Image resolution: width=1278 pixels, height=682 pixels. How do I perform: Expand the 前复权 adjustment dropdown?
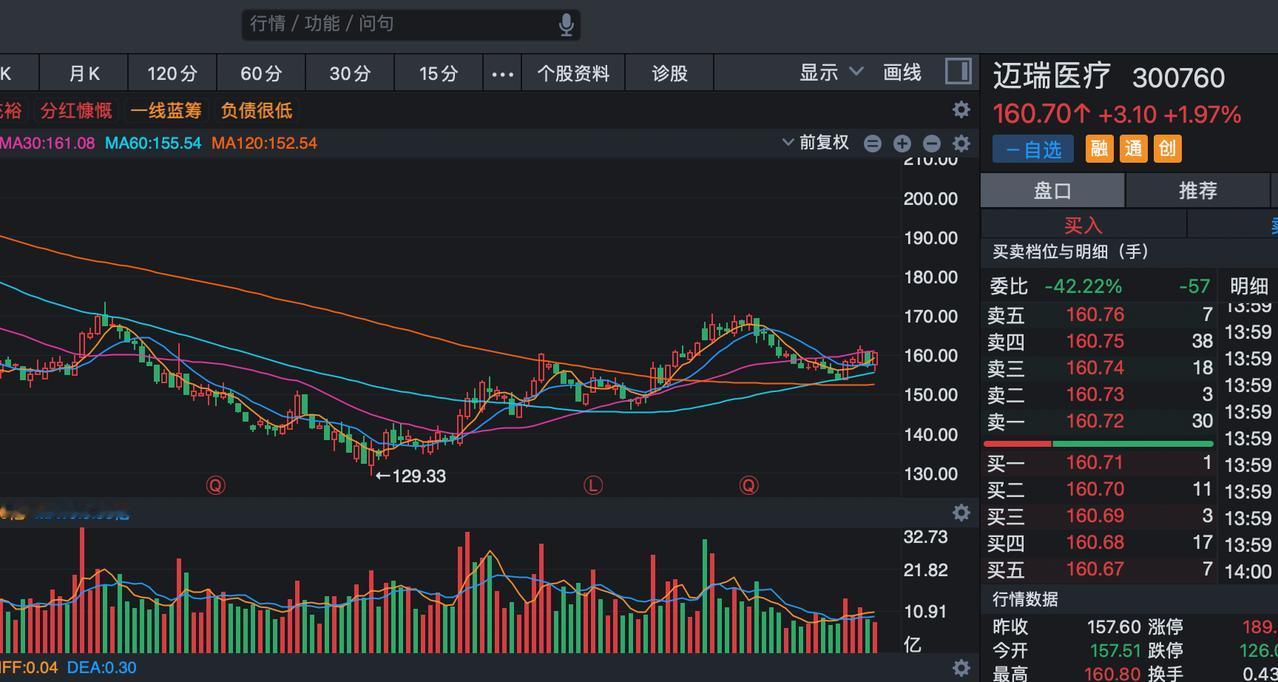click(x=815, y=143)
